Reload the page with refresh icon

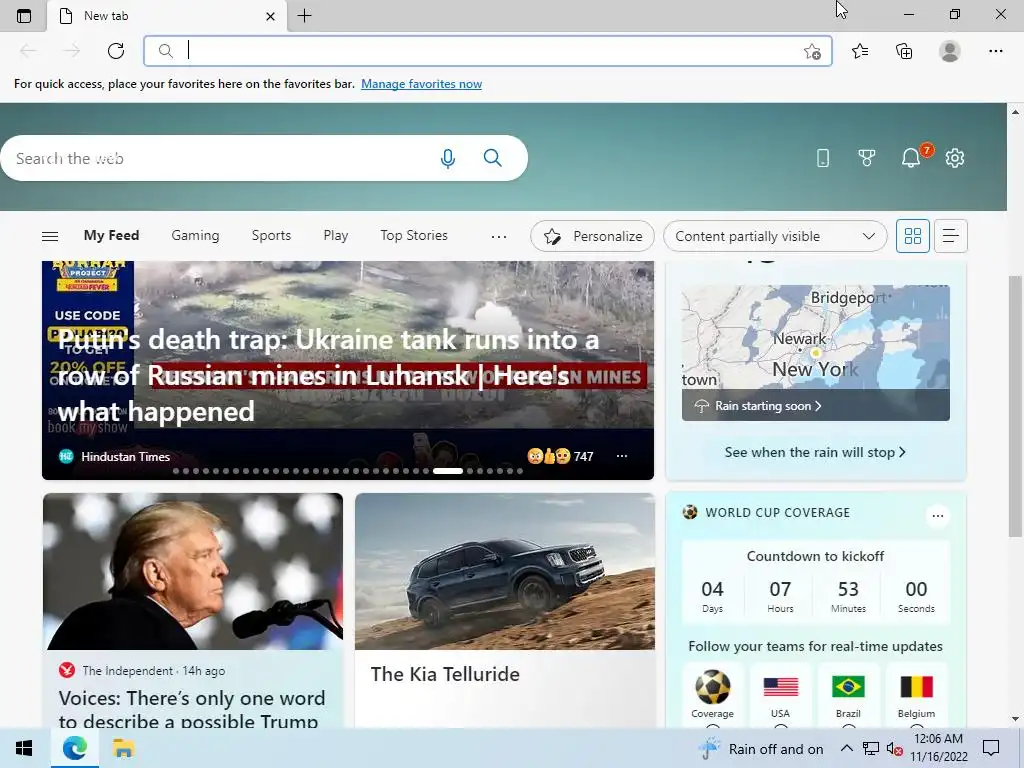[x=116, y=51]
